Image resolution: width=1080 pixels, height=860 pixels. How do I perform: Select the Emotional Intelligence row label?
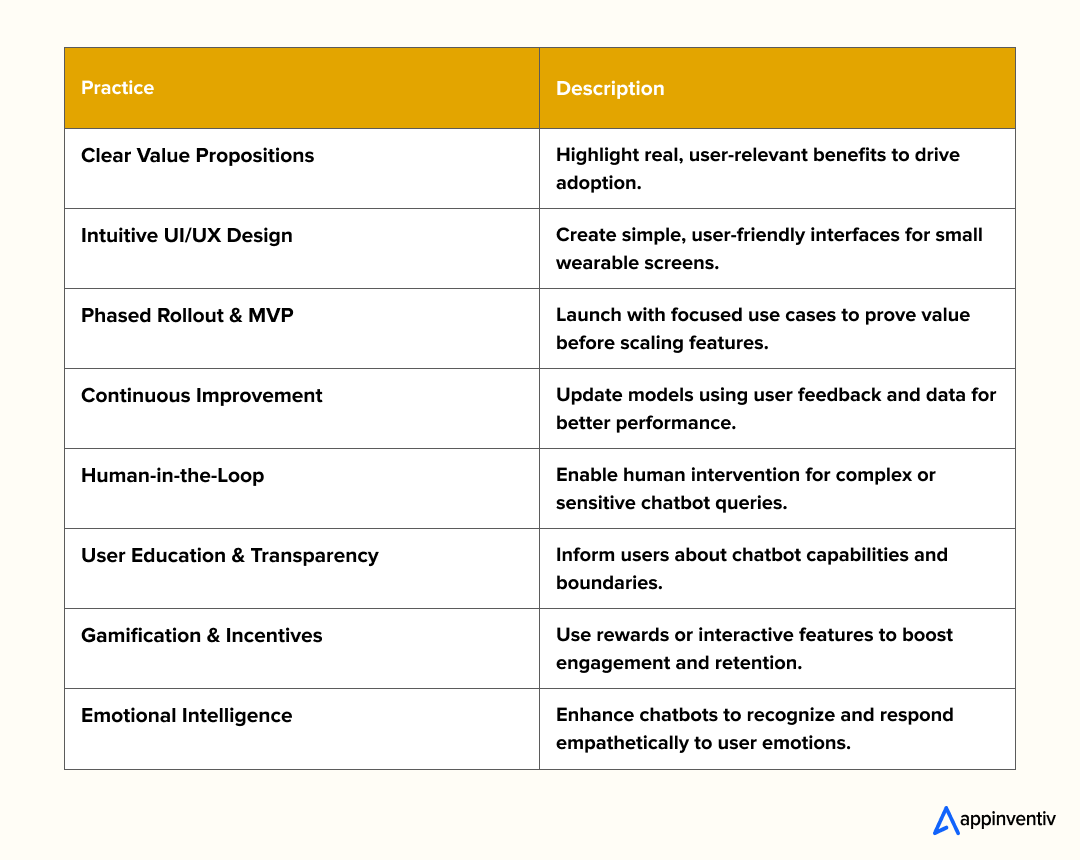coord(187,716)
